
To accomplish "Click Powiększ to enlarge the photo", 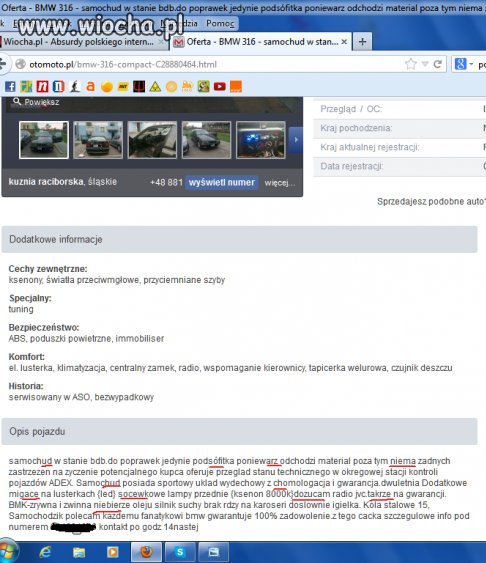I will pyautogui.click(x=36, y=102).
